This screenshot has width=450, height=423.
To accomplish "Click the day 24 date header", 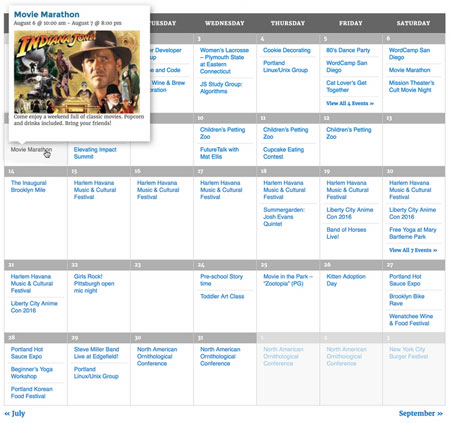I will [225, 265].
